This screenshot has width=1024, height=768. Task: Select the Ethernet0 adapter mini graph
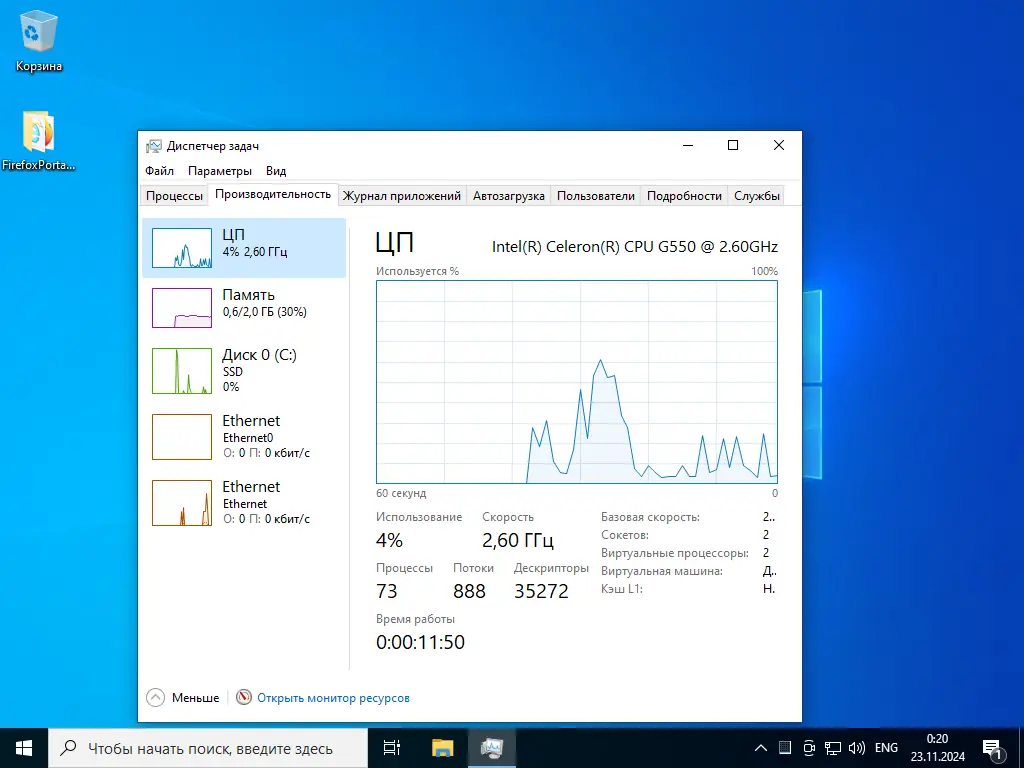pos(182,437)
